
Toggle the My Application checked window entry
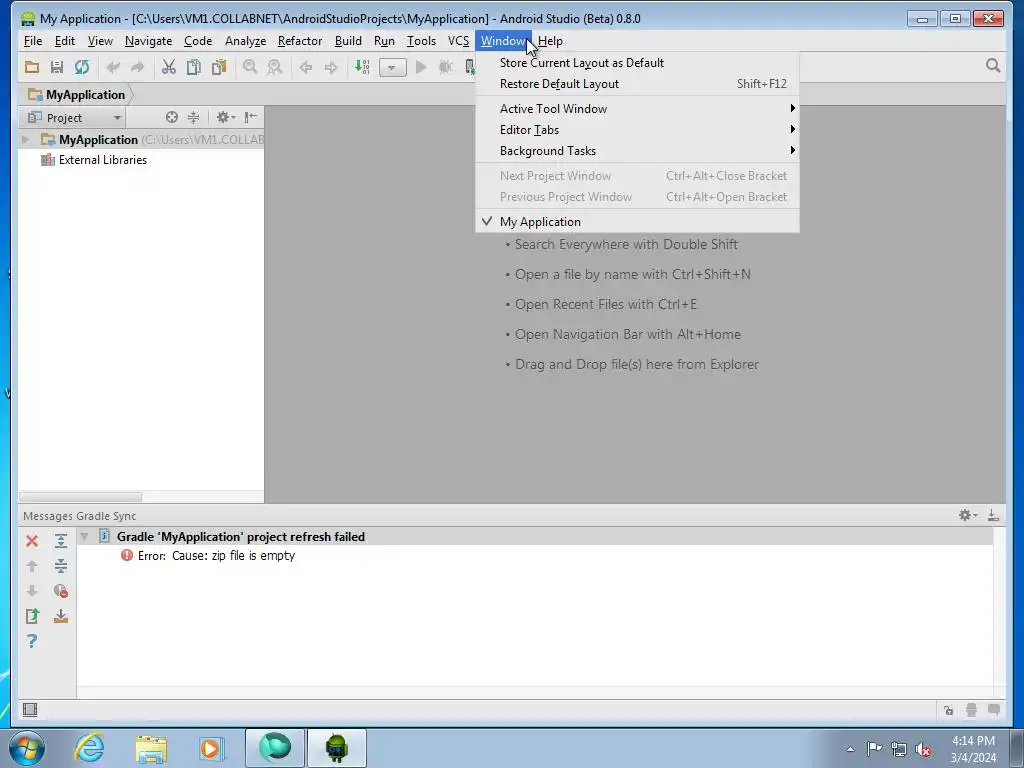[x=637, y=221]
